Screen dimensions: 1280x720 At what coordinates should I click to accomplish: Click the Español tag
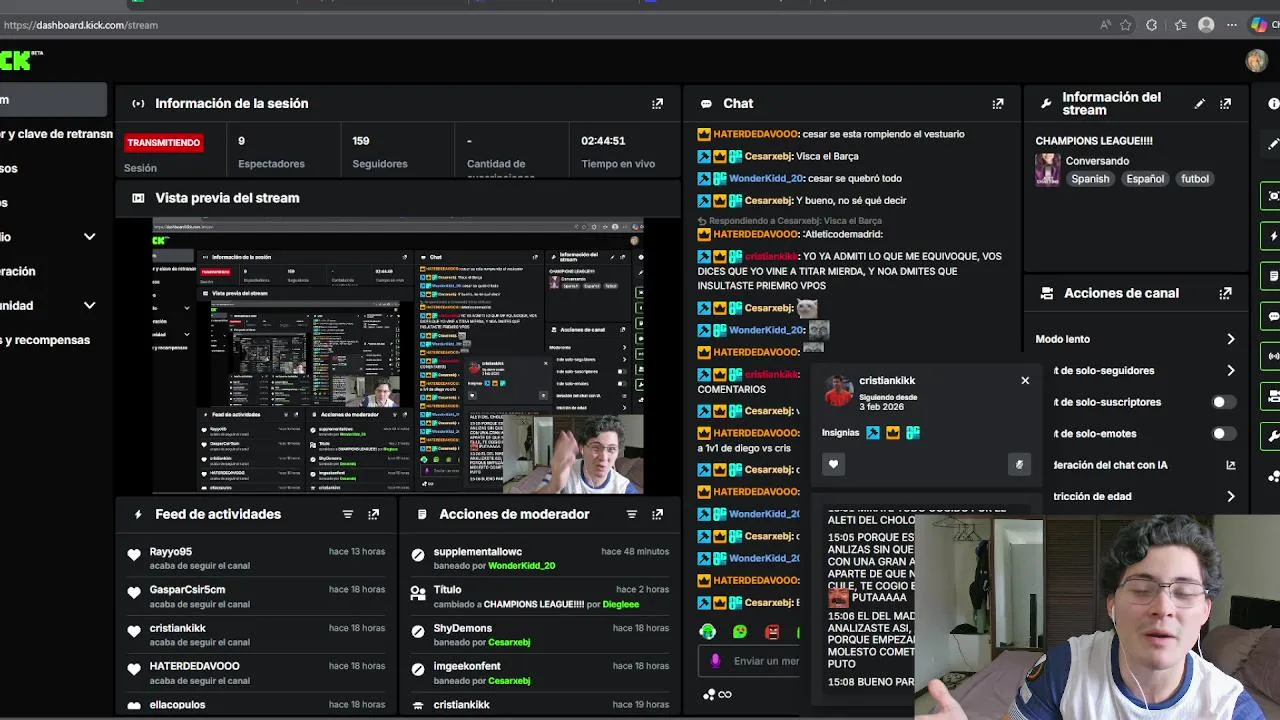pos(1145,179)
